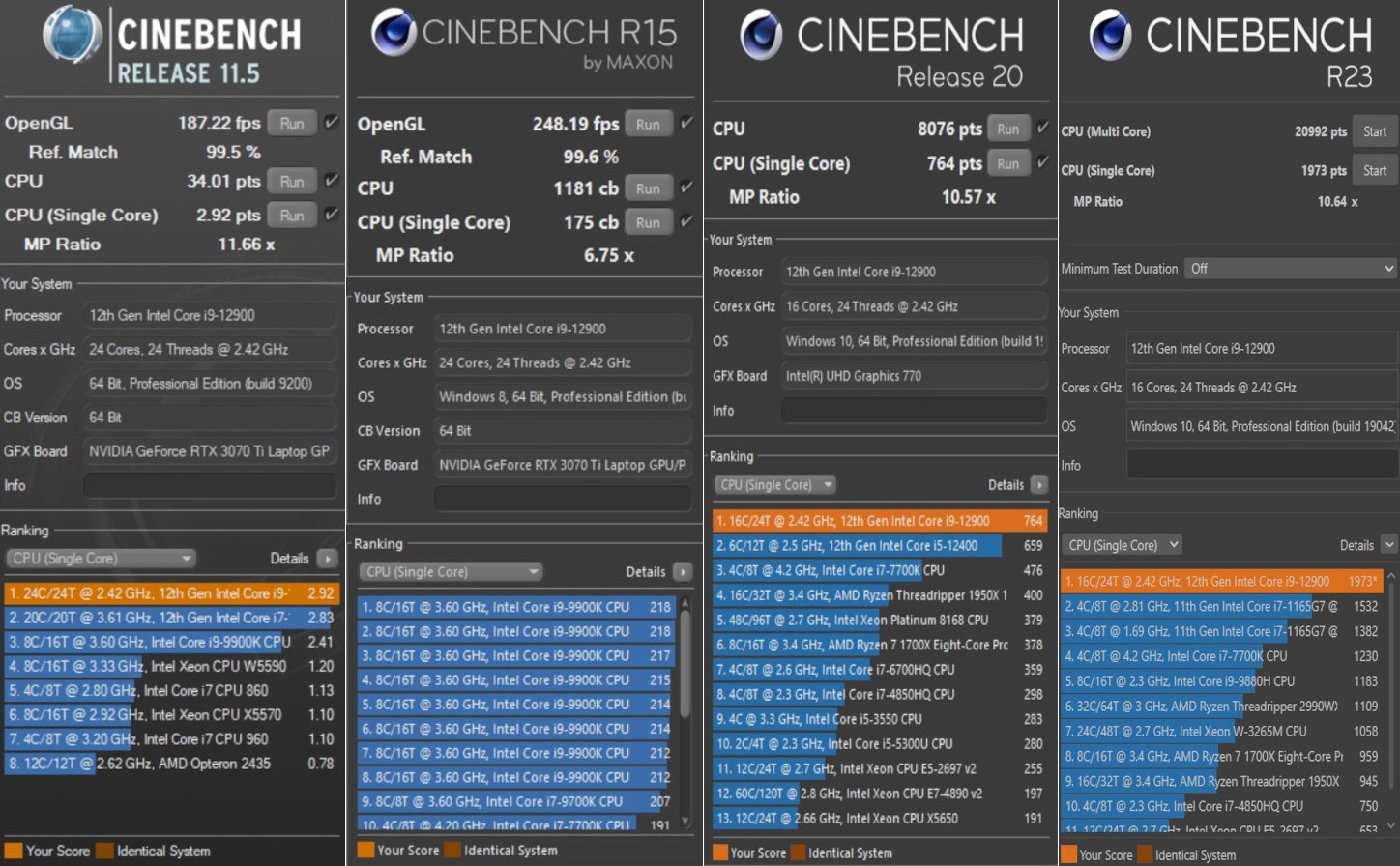
Task: Select 20C/20T 3.61 GHz row scoring 2.83
Action: pos(170,618)
